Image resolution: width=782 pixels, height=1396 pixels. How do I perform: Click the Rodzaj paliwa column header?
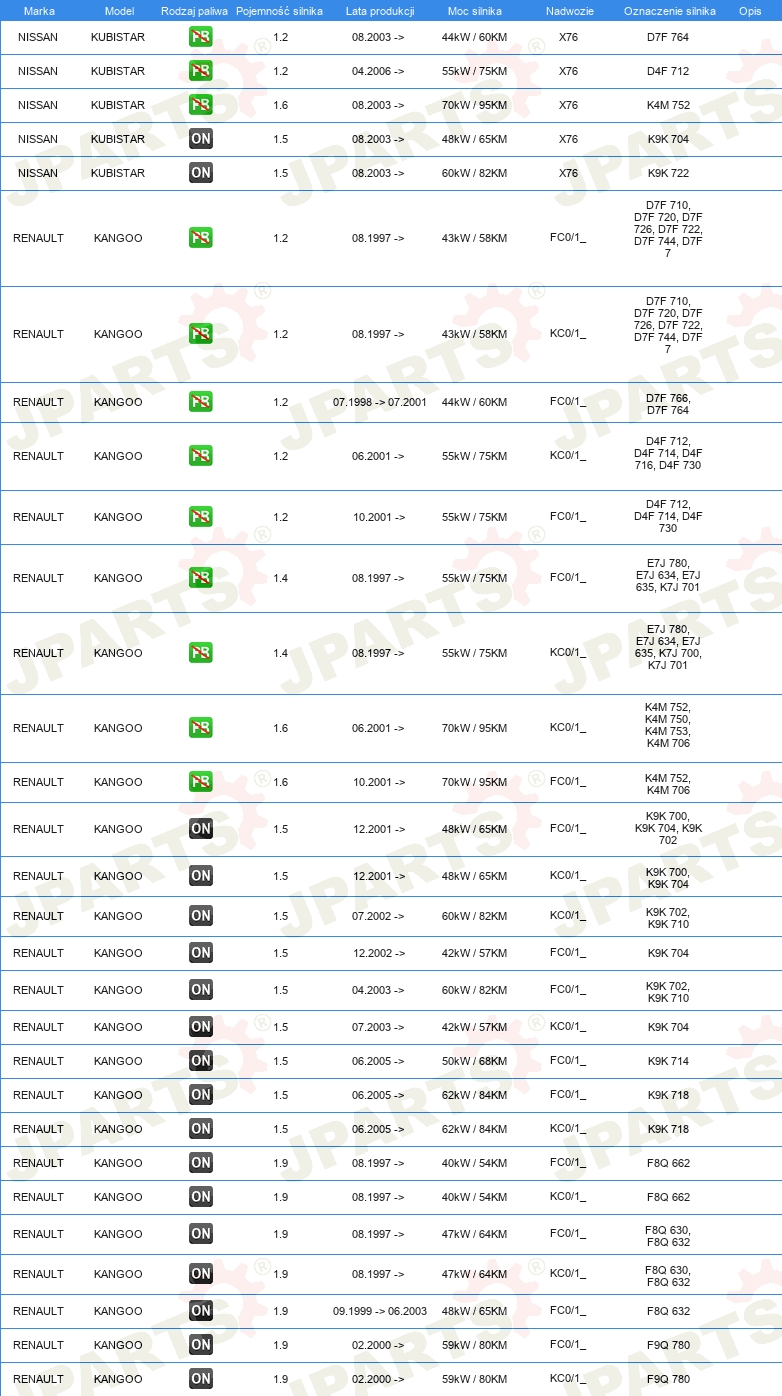(194, 11)
